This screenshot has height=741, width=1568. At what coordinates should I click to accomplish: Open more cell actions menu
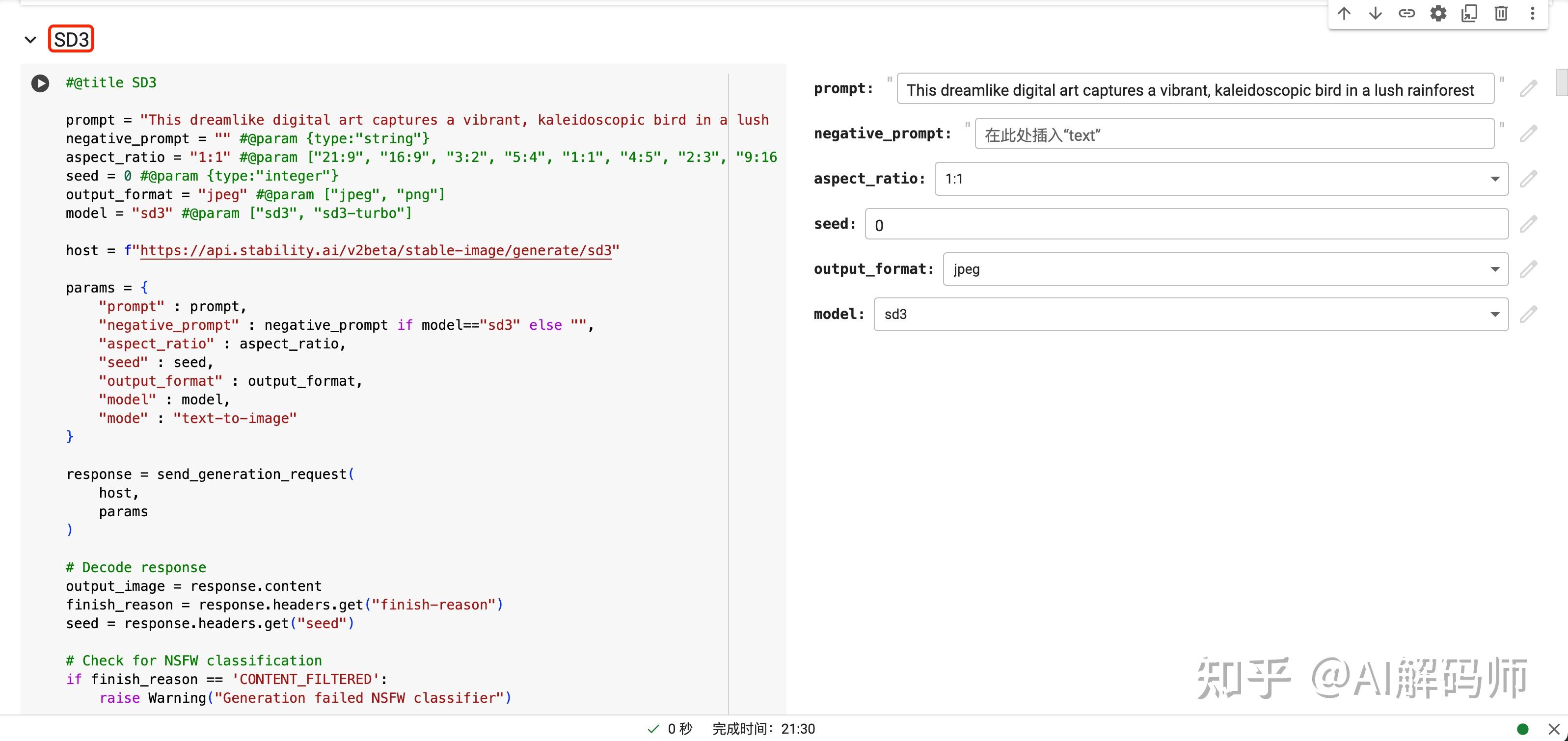[1532, 13]
